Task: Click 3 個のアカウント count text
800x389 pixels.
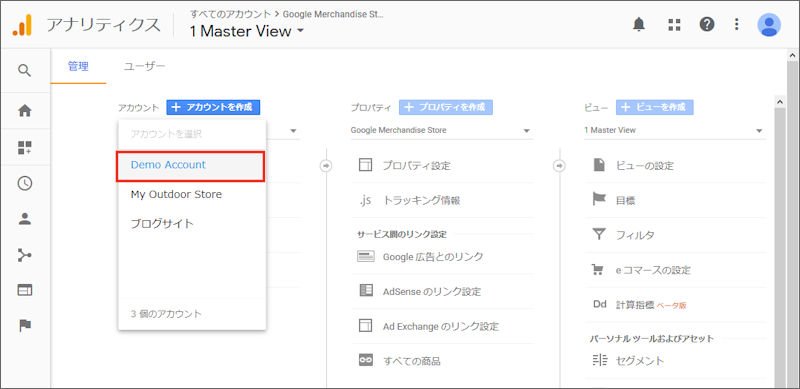Action: 166,314
